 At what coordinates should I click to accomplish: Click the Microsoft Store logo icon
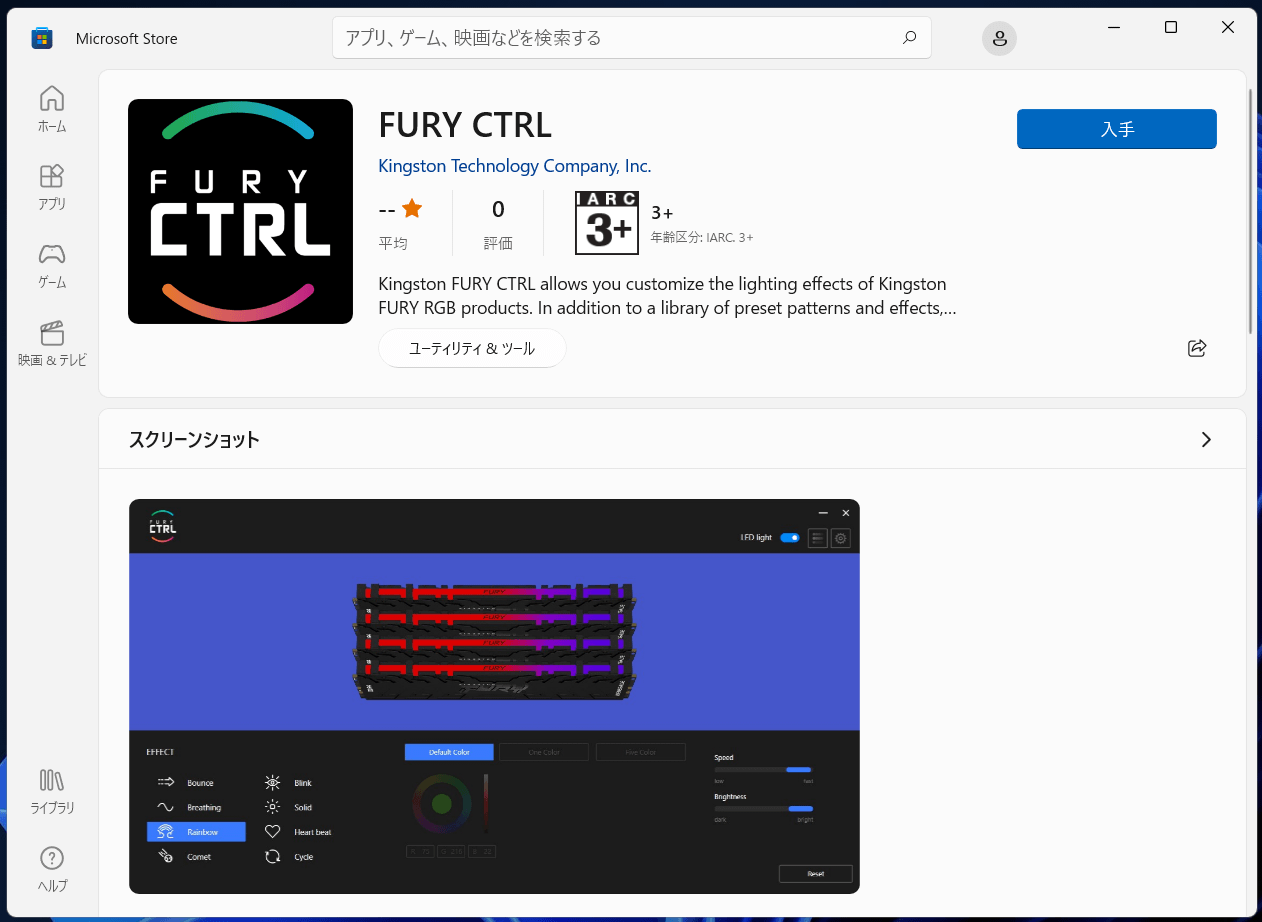click(x=42, y=39)
